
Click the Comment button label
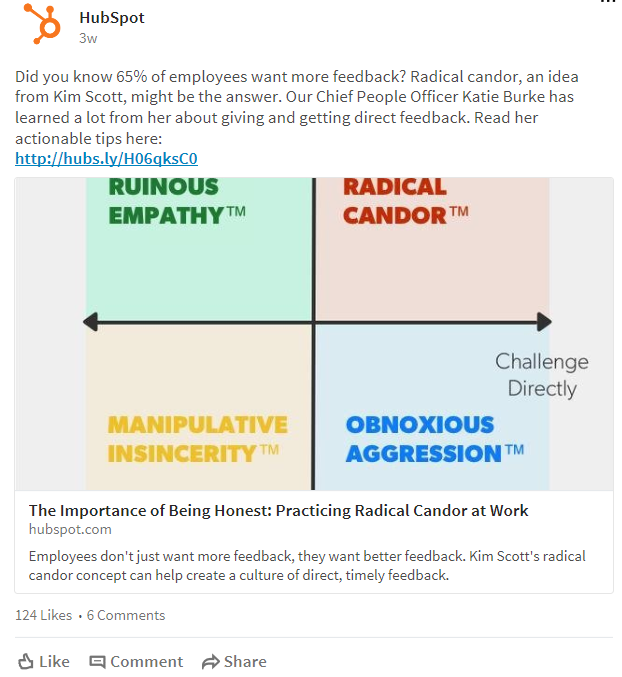[147, 661]
